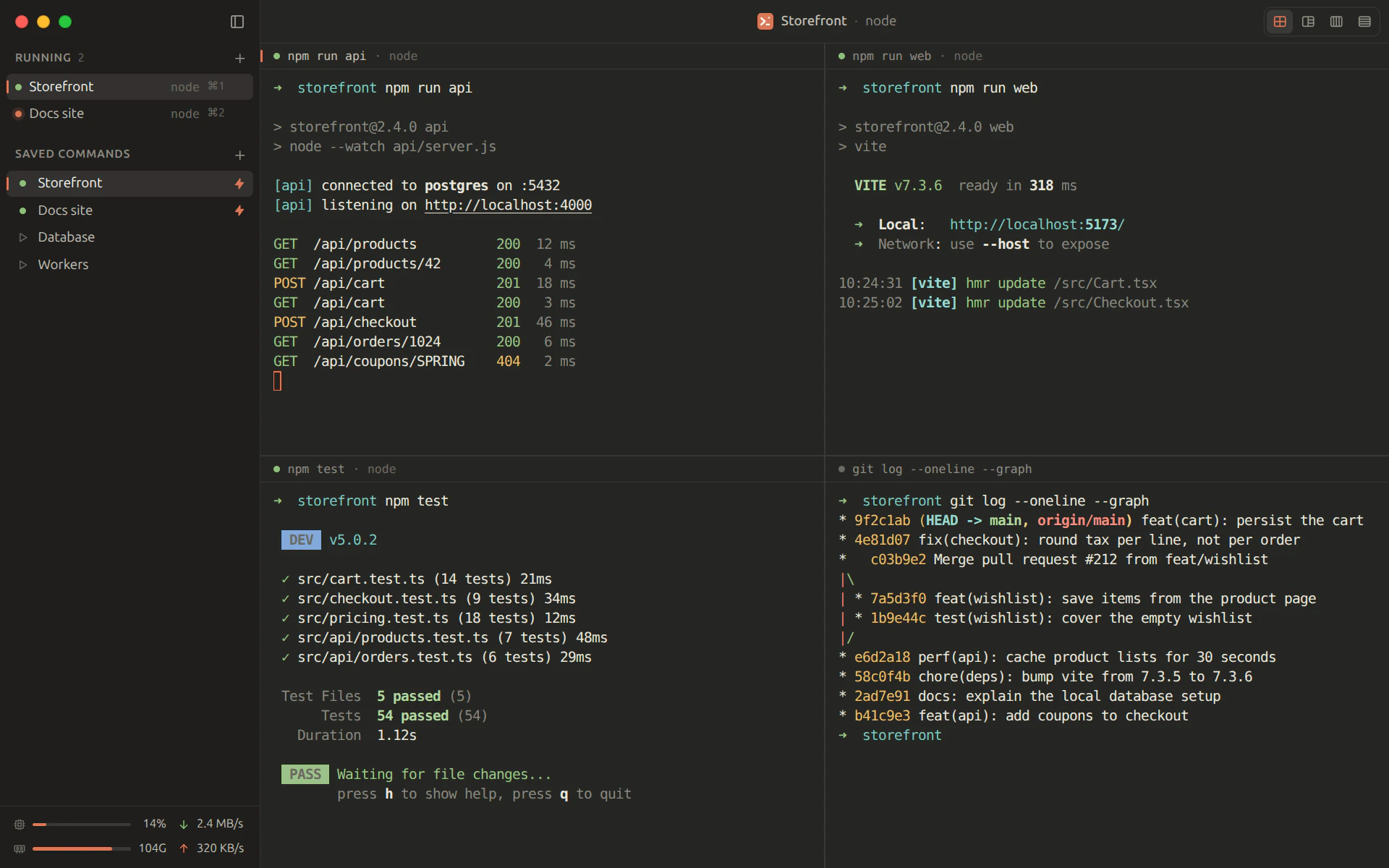Click the download speed arrow icon
Viewport: 1389px width, 868px height.
pyautogui.click(x=184, y=824)
